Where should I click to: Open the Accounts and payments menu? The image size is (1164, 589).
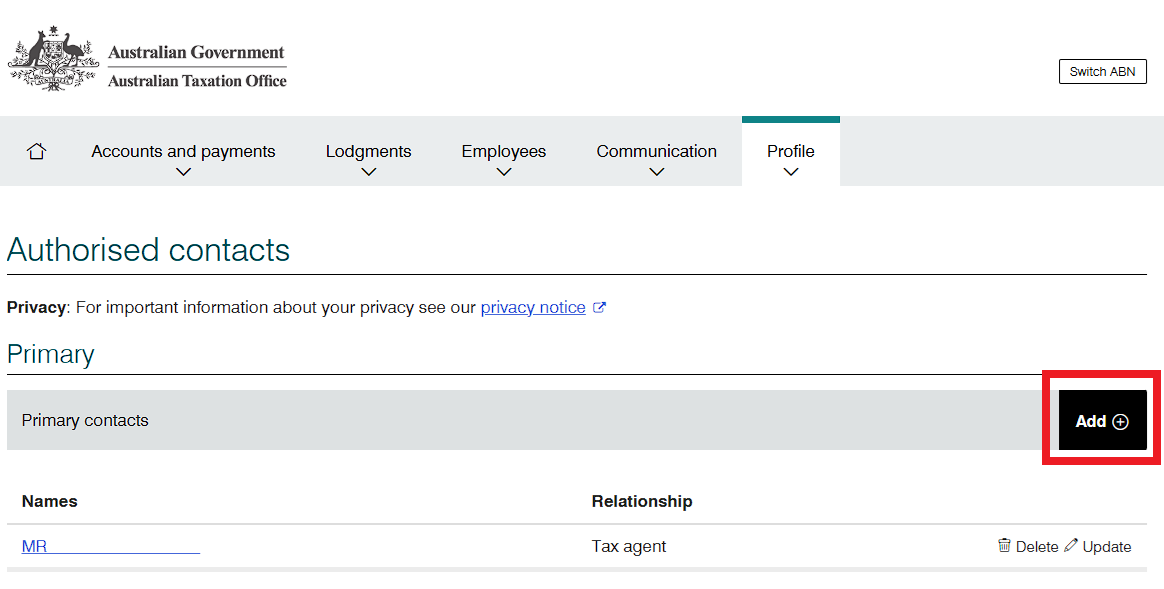pos(183,151)
